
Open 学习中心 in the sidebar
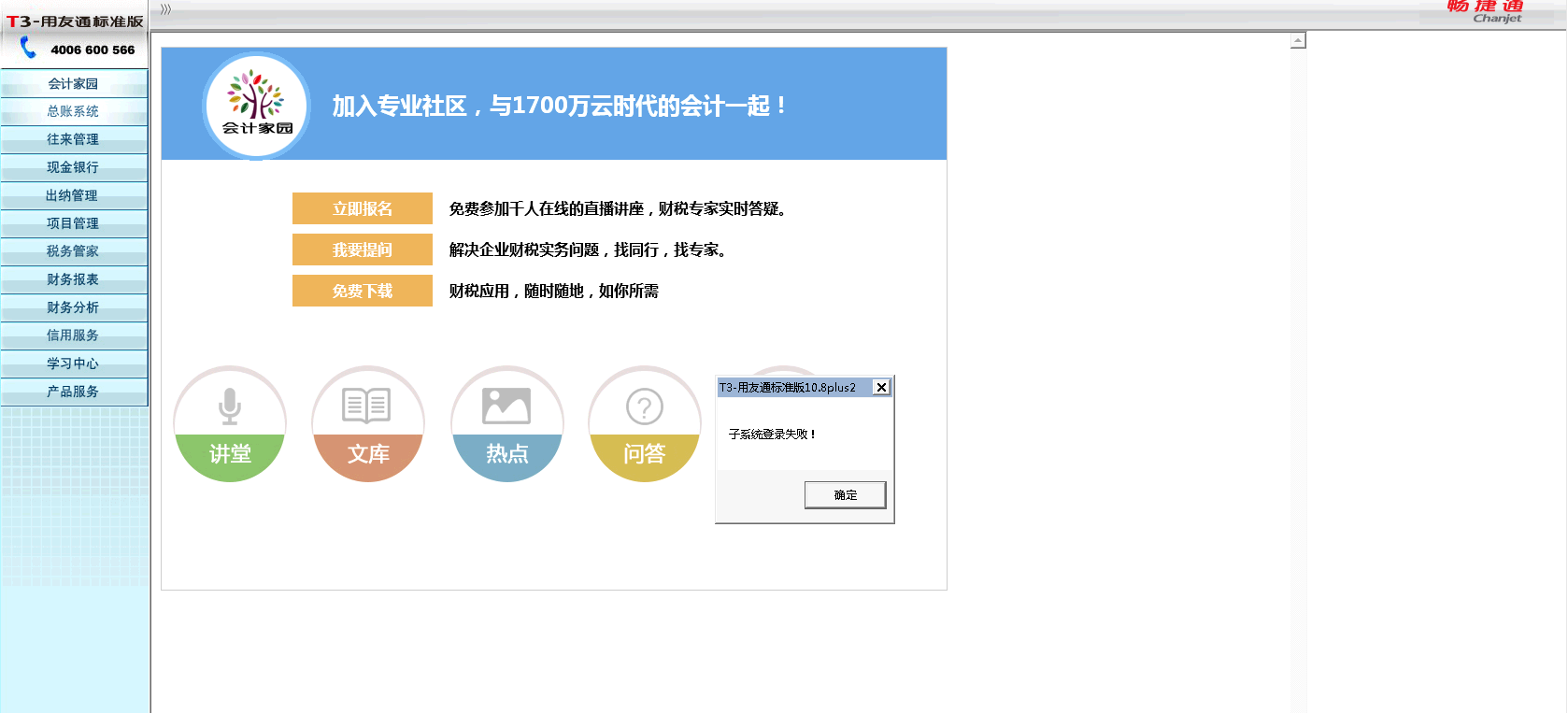click(x=74, y=364)
